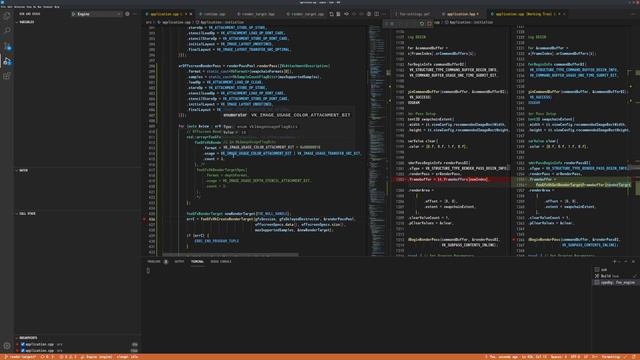The height and width of the screenshot is (360, 640).
Task: Click the line and column indicator in status bar
Action: coord(534,357)
